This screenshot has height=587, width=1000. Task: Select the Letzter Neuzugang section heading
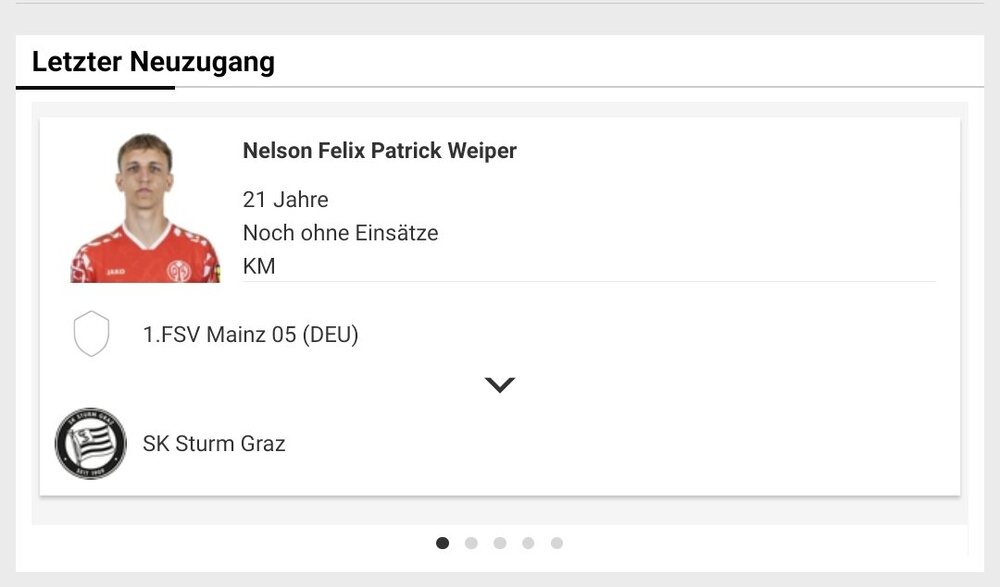click(x=153, y=62)
